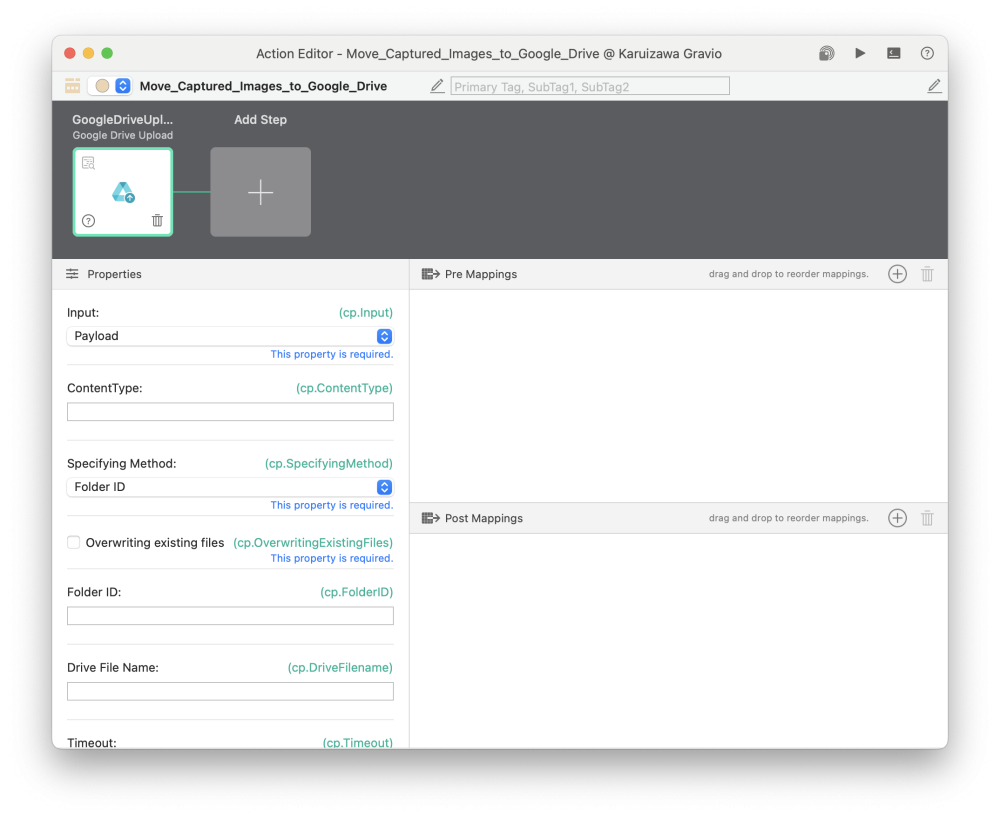Open the Properties panel settings icon
The width and height of the screenshot is (1000, 818).
tap(72, 273)
